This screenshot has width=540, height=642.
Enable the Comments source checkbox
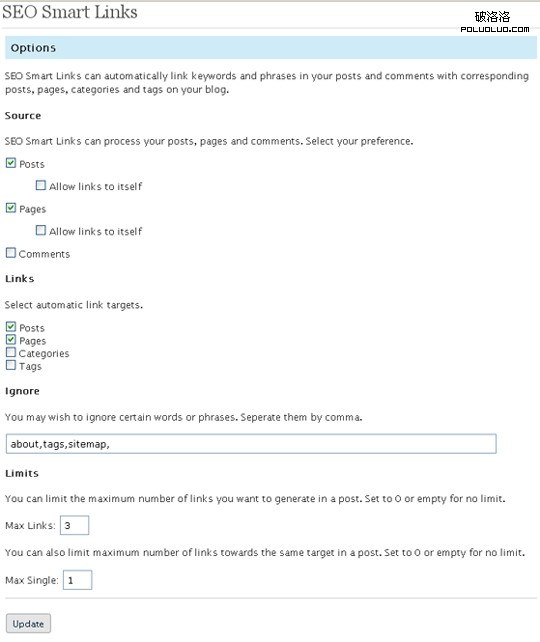click(11, 253)
